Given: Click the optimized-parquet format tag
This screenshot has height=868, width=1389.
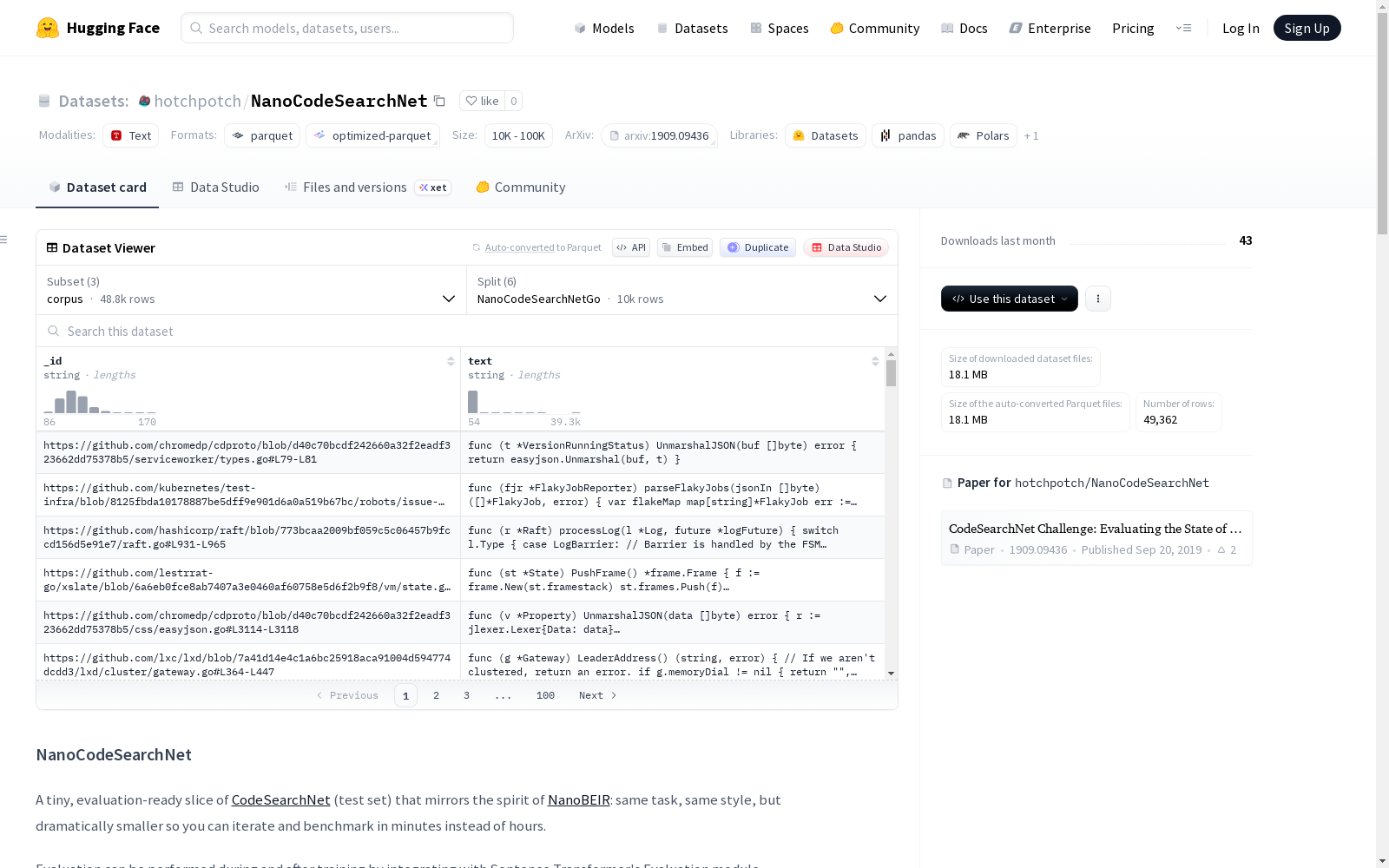Looking at the screenshot, I should point(372,135).
